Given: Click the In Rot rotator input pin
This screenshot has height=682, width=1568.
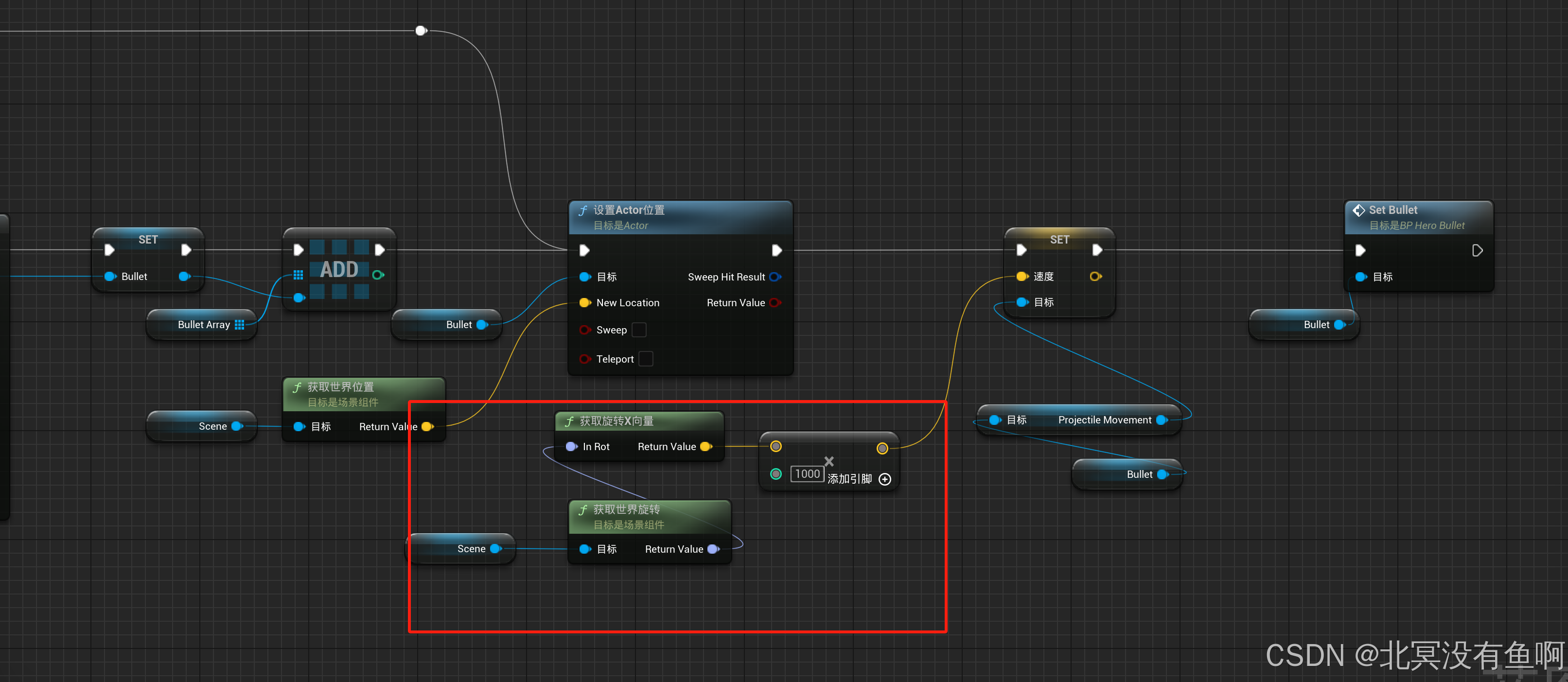Looking at the screenshot, I should click(x=571, y=447).
